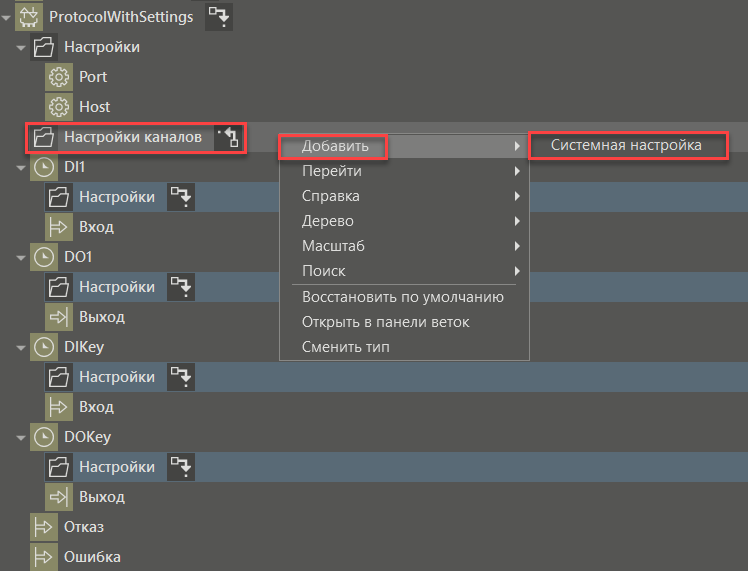Click the gear icon next to Host
This screenshot has height=571, width=748.
point(59,107)
